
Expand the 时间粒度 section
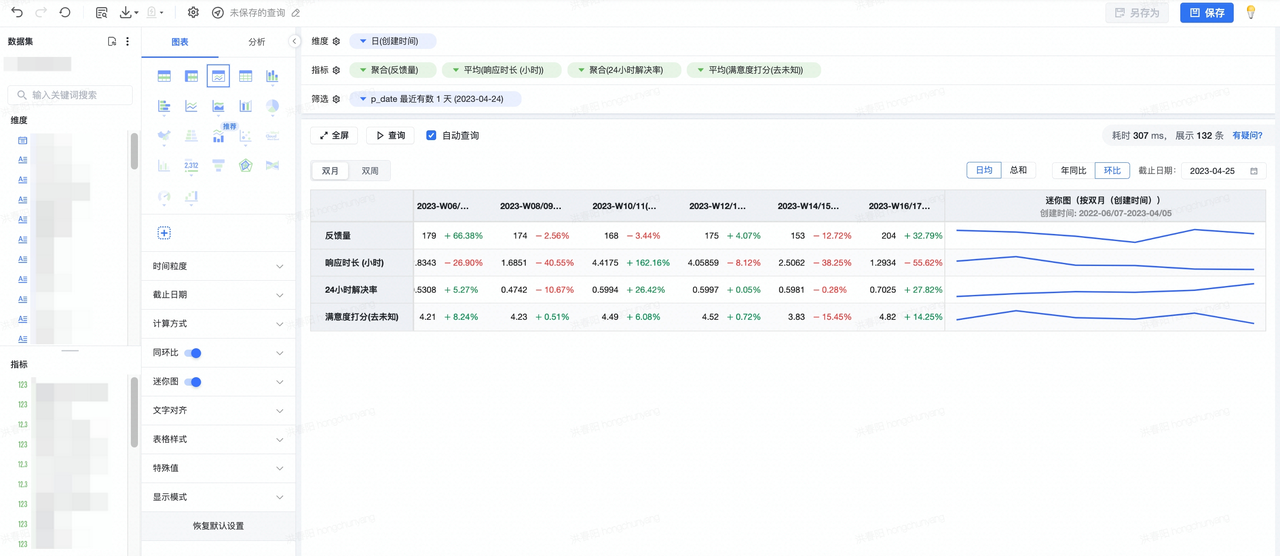point(218,267)
